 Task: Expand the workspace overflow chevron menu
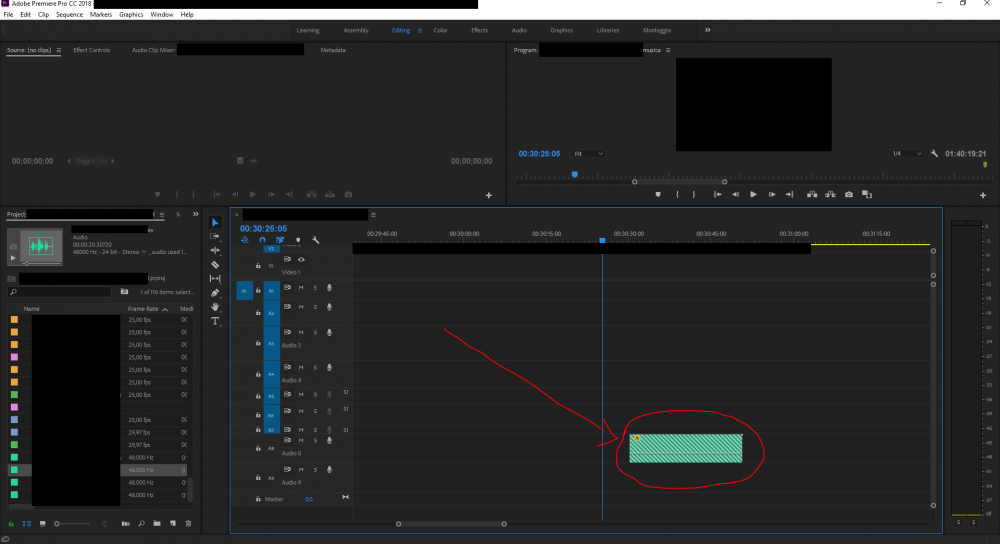(708, 30)
